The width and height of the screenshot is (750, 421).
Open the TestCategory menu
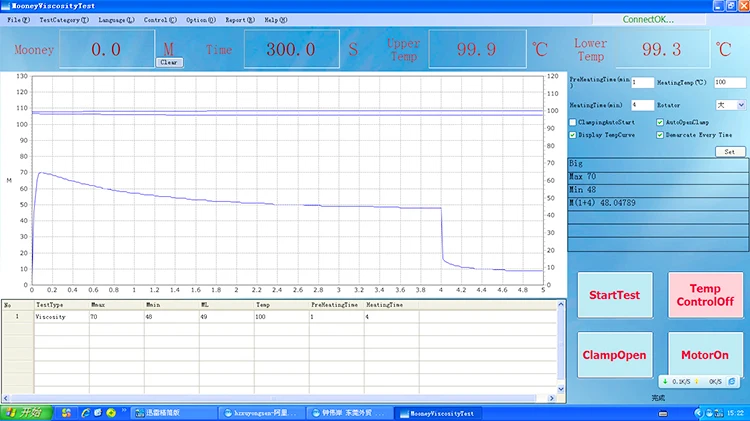63,19
